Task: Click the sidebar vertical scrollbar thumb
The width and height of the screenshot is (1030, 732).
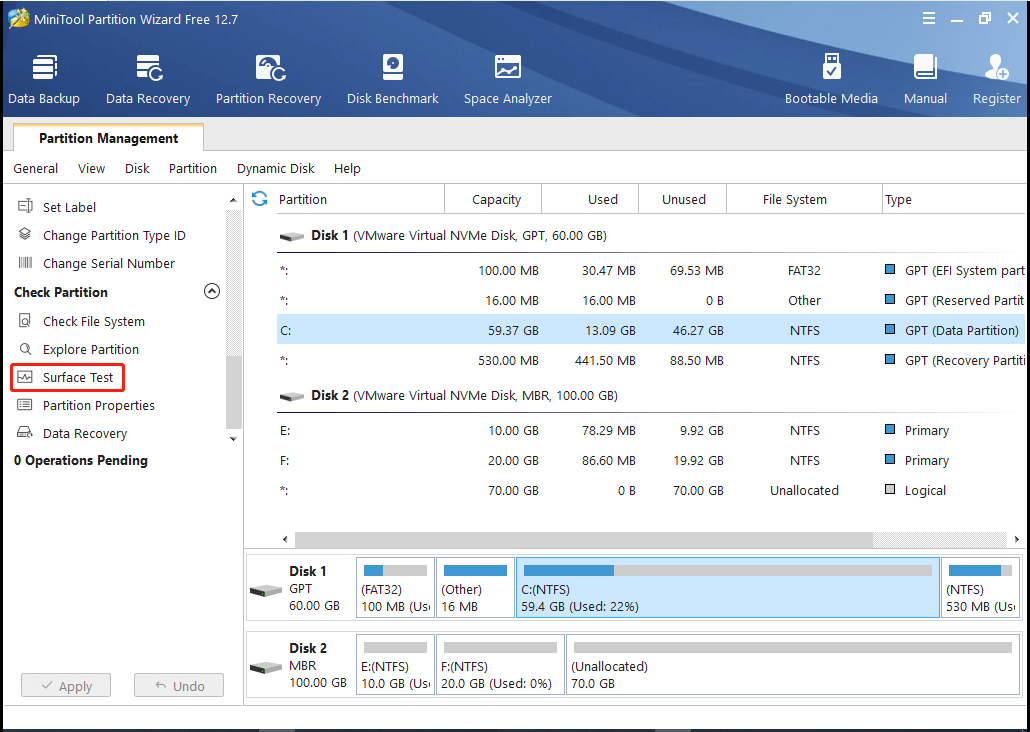Action: [233, 392]
